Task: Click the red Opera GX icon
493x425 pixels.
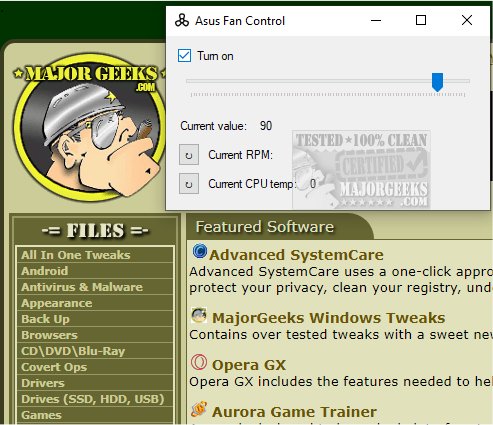Action: click(199, 362)
